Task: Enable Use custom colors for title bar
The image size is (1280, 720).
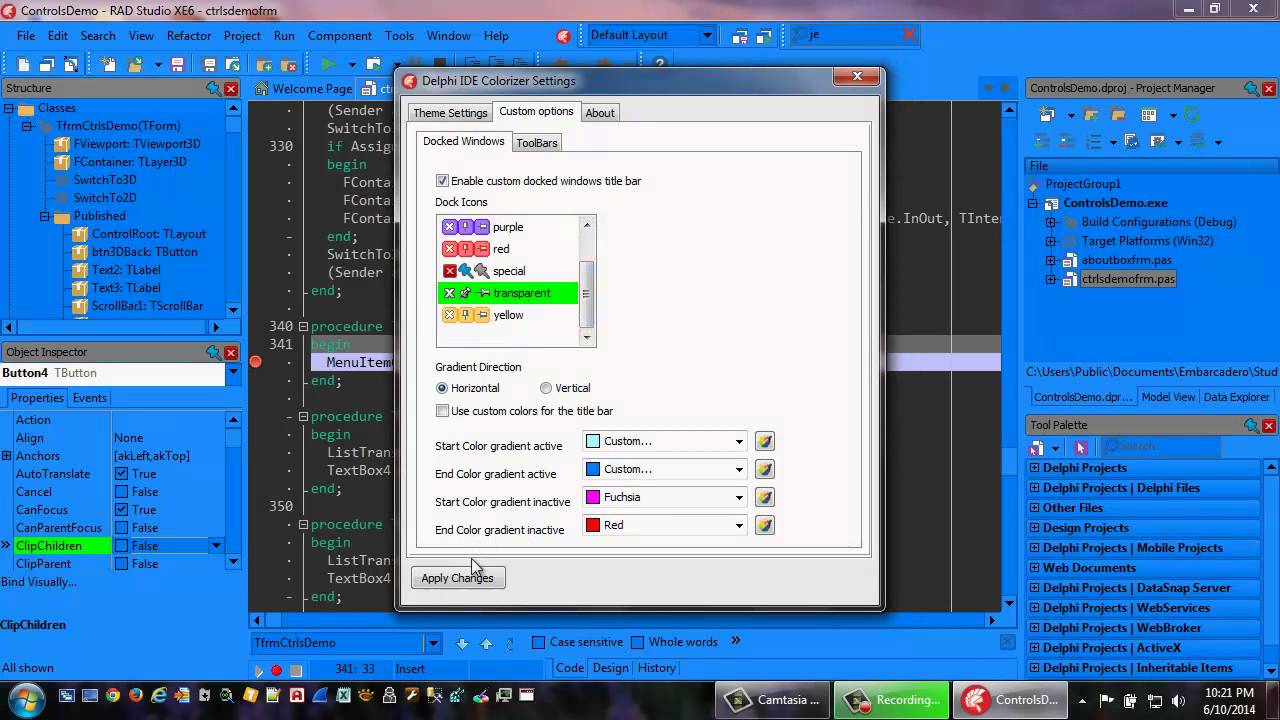Action: [442, 411]
